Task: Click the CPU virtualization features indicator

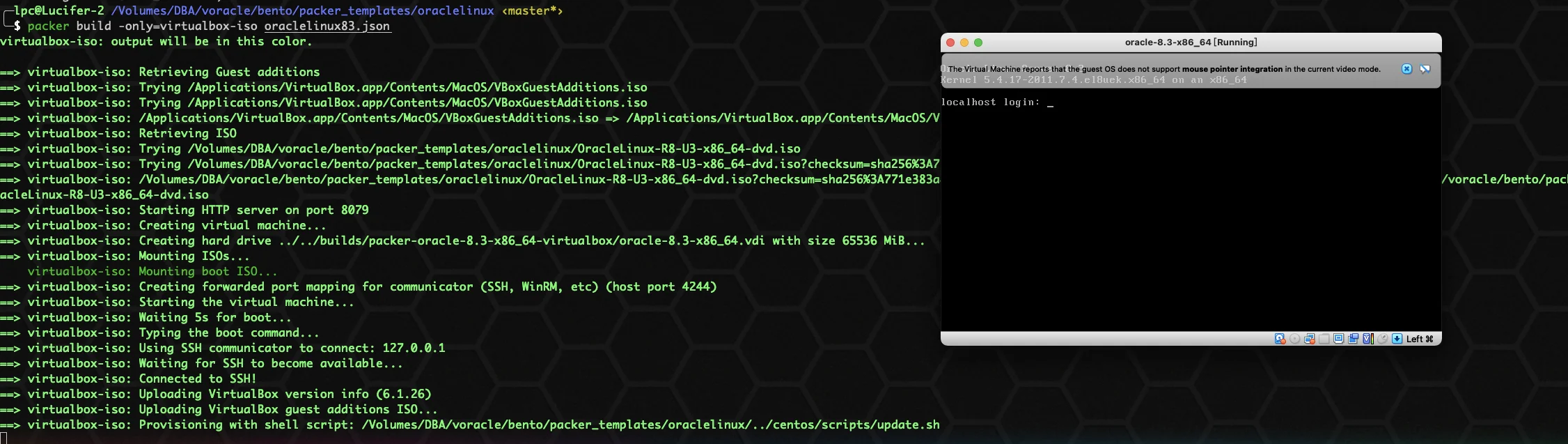Action: point(1367,339)
